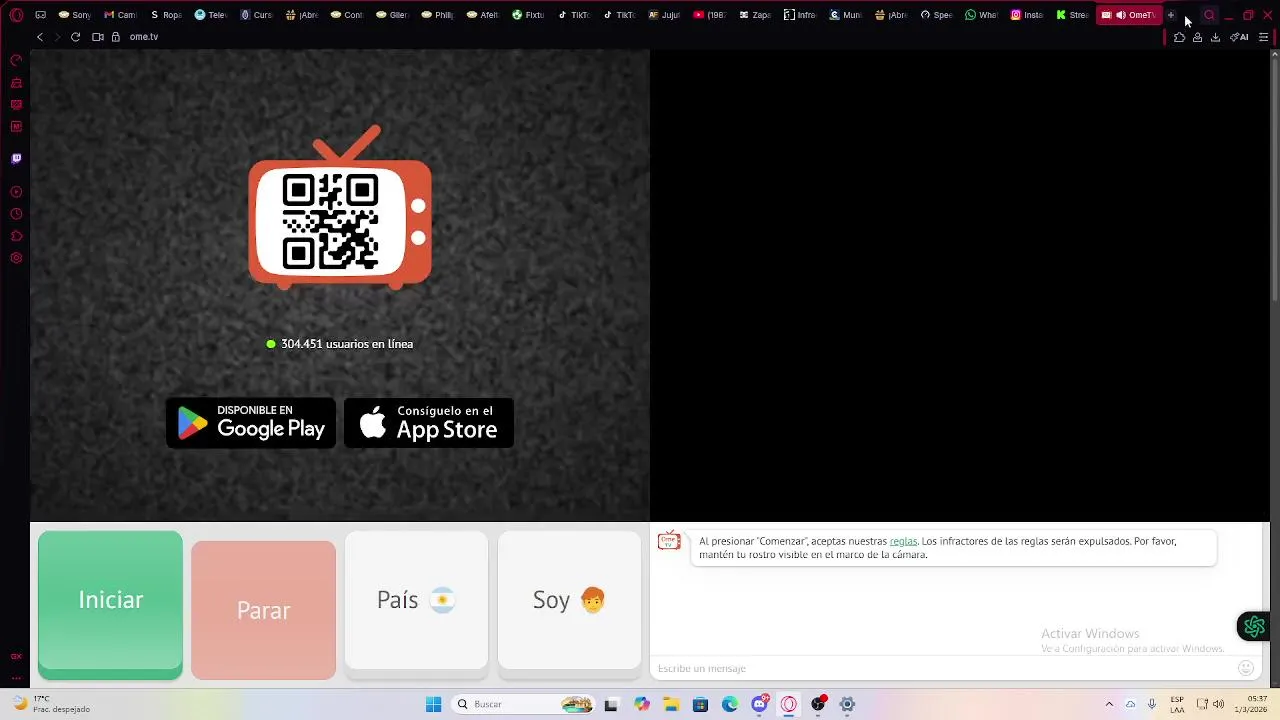Open the emoji picker in chat
This screenshot has width=1280, height=720.
tap(1246, 668)
